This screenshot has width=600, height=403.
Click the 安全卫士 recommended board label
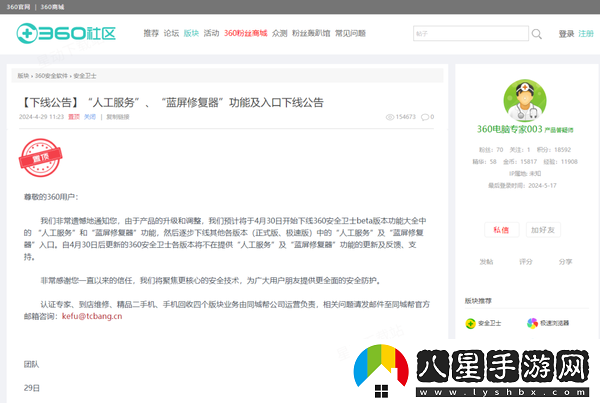click(489, 323)
